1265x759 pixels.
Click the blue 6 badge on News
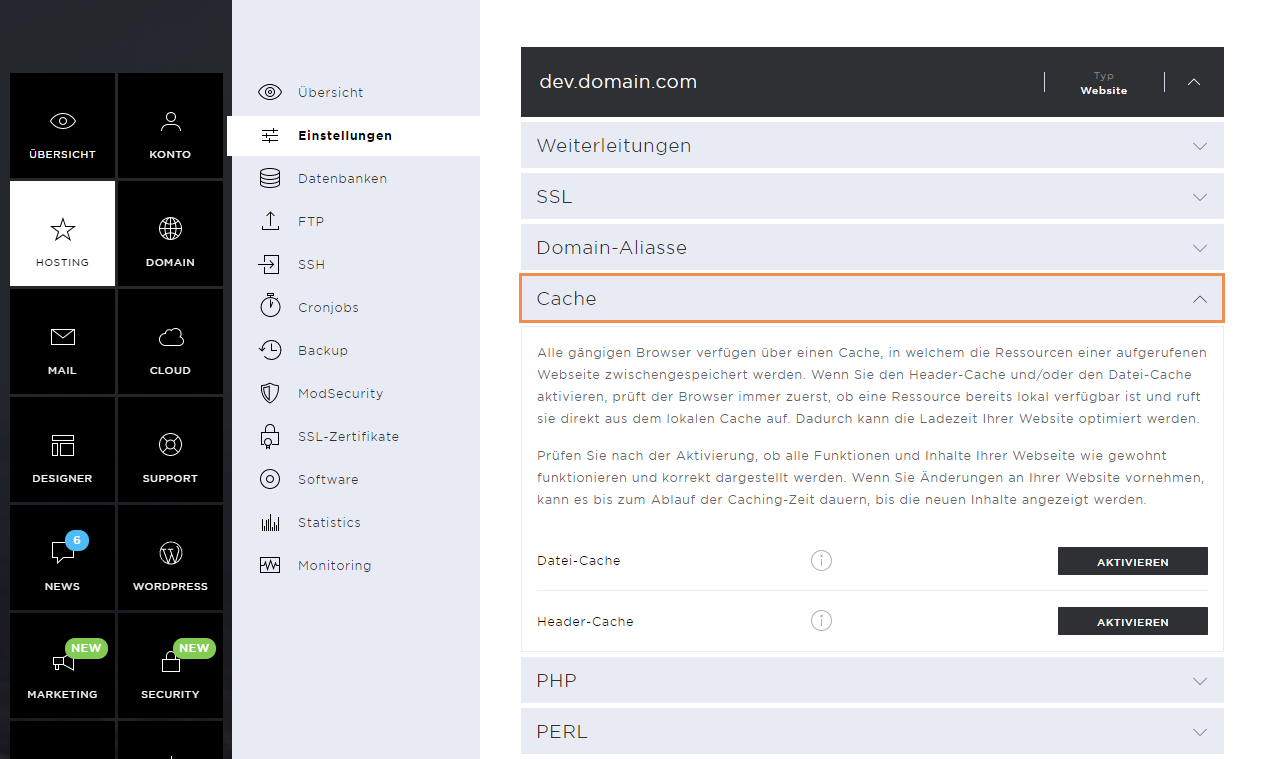78,540
